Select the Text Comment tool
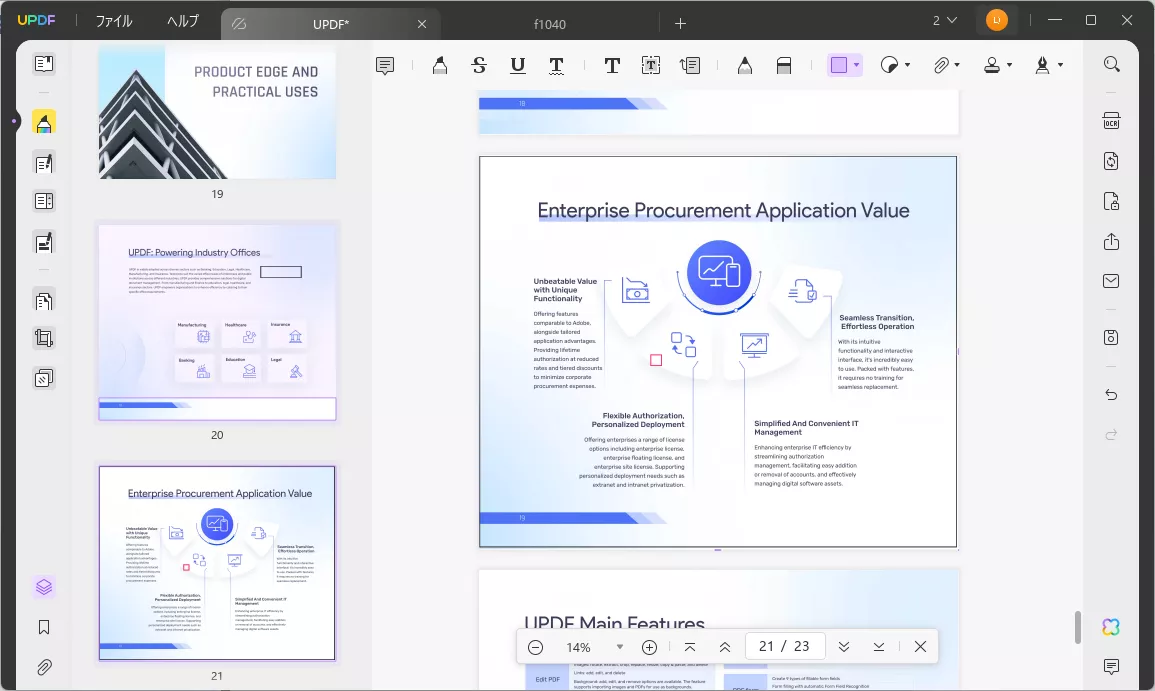Screen dimensions: 1155x691 pos(611,66)
